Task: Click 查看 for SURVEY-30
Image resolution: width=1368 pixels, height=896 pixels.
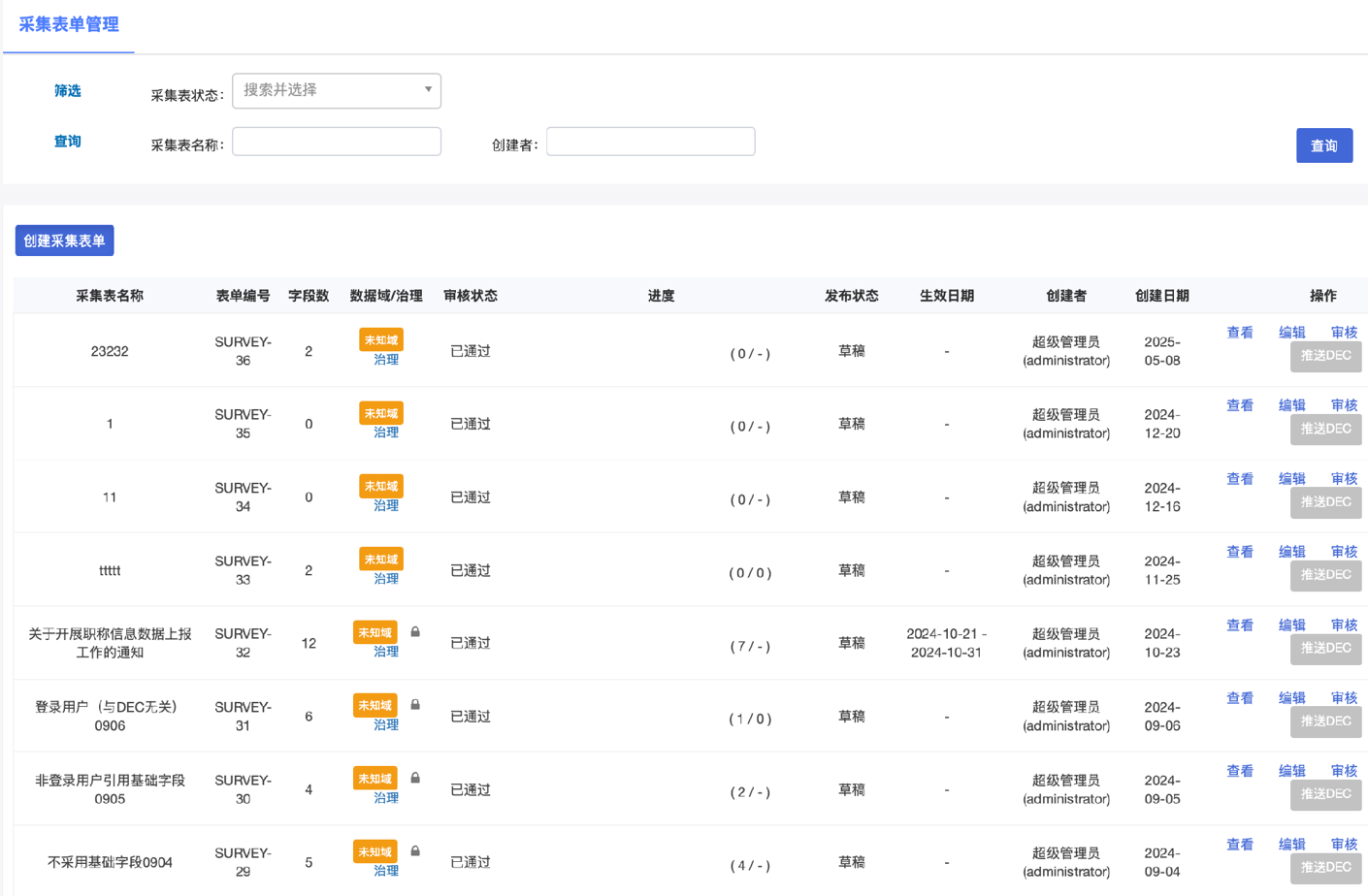Action: [1240, 772]
